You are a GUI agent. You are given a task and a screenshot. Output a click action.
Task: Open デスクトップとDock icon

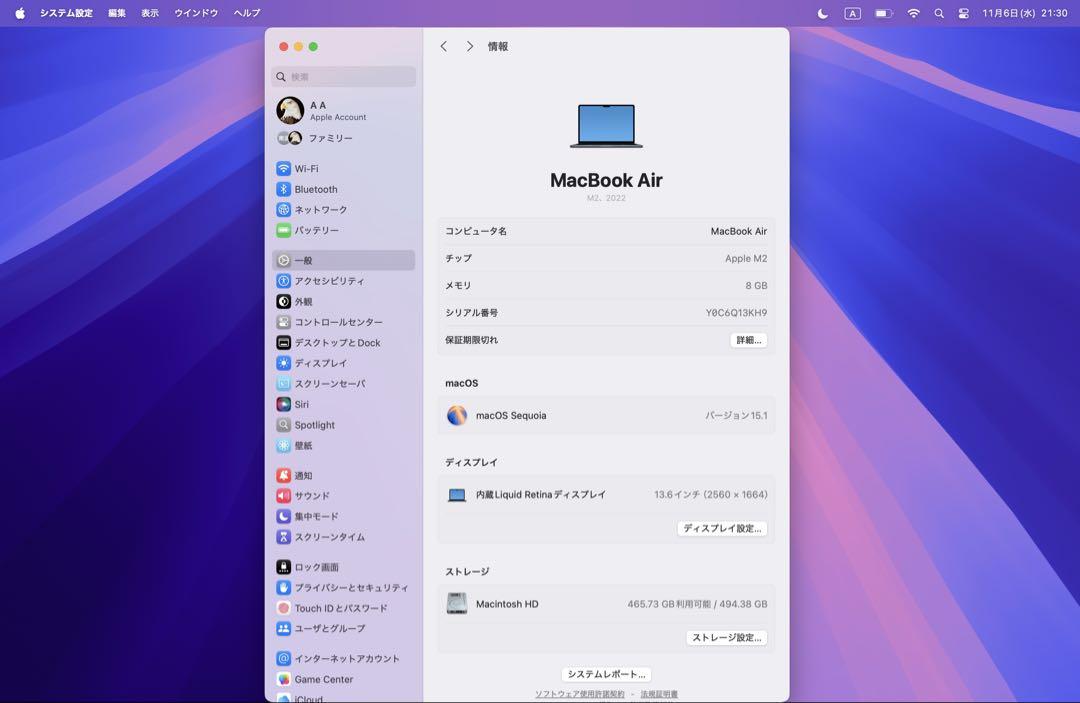(x=283, y=342)
